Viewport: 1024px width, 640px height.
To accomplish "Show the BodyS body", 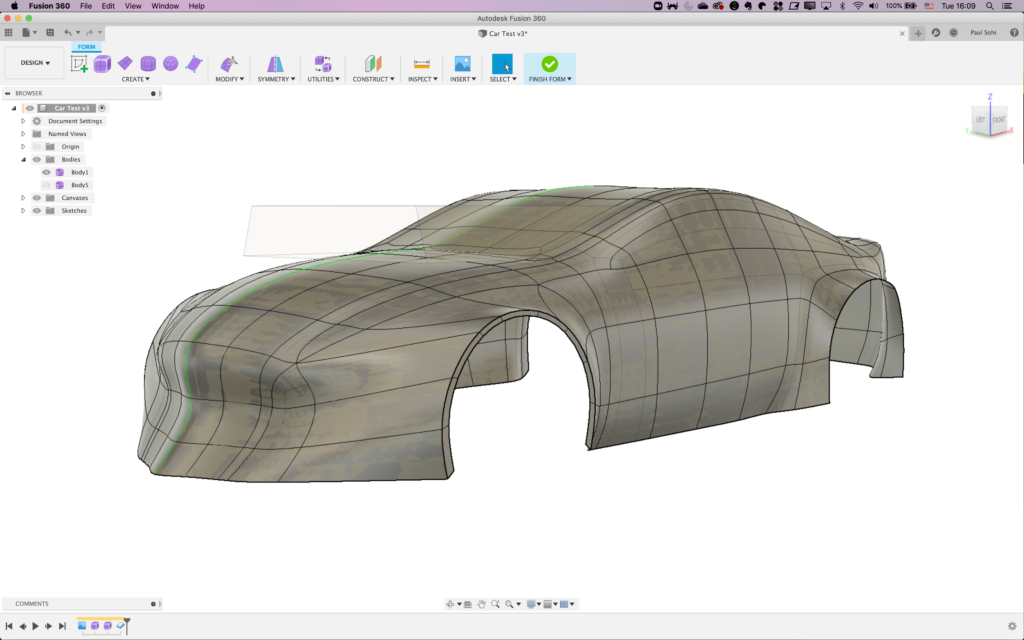I will 46,184.
